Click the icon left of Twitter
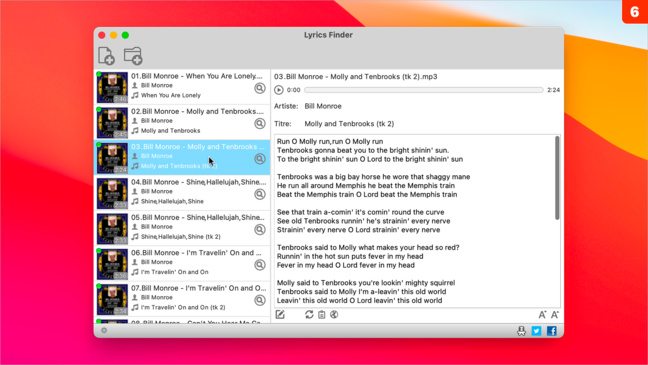This screenshot has height=365, width=648. (x=521, y=331)
